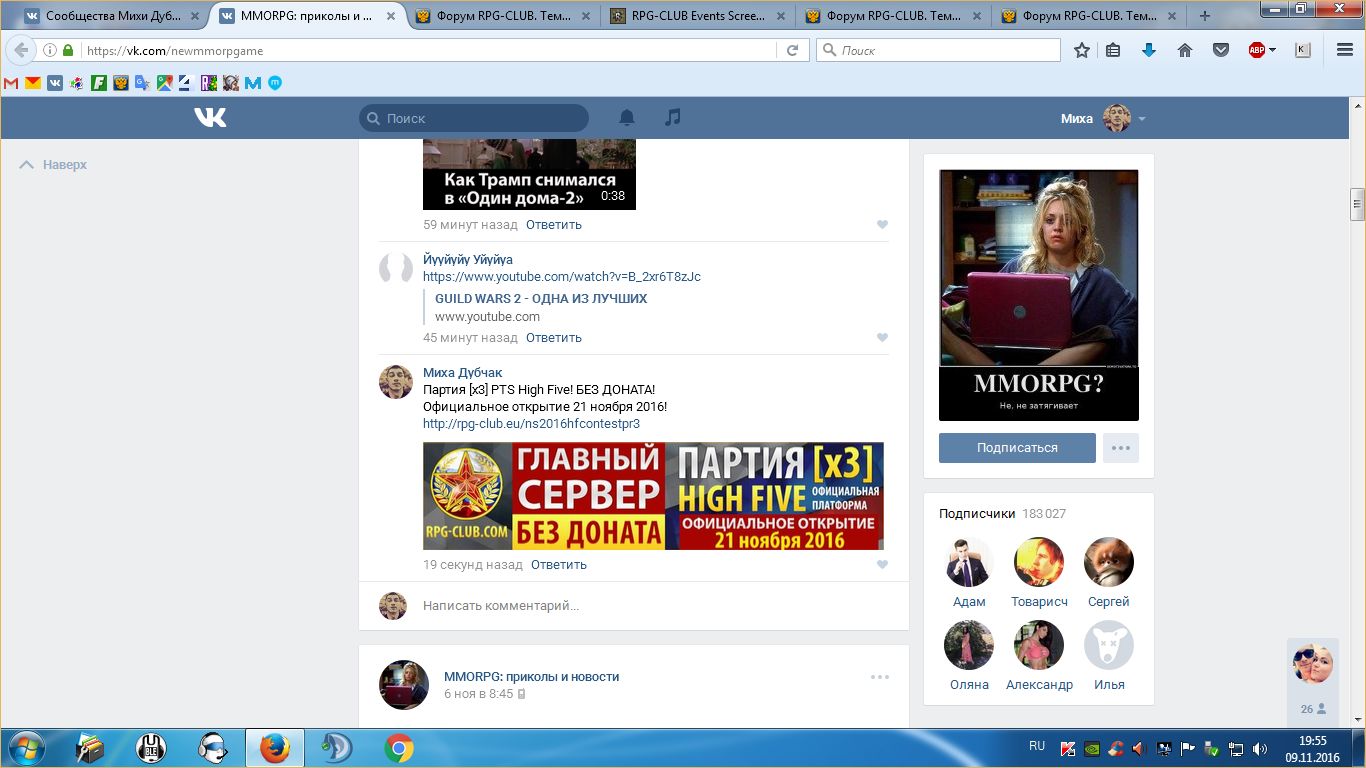Viewport: 1366px width, 768px height.
Task: Open Google Maps bookmark icon
Action: (164, 84)
